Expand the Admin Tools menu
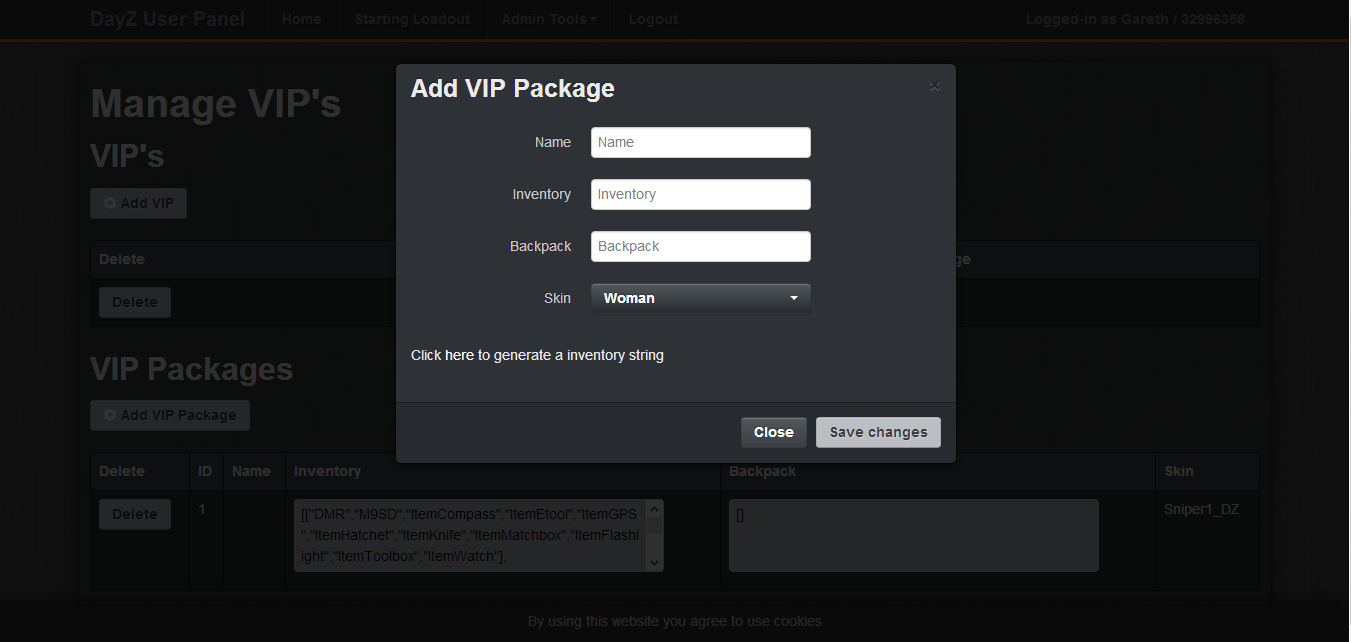The width and height of the screenshot is (1351, 642). pos(549,19)
